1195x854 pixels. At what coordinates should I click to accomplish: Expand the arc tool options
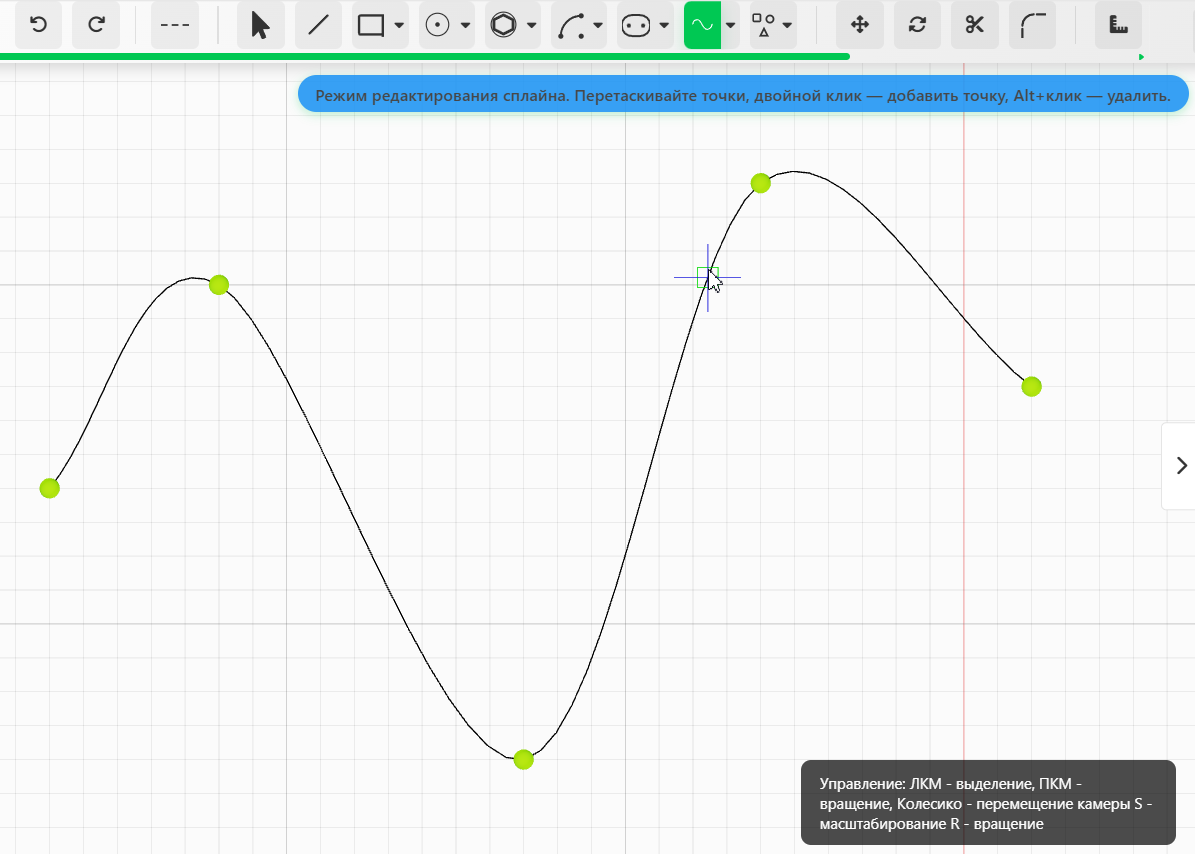pos(598,25)
